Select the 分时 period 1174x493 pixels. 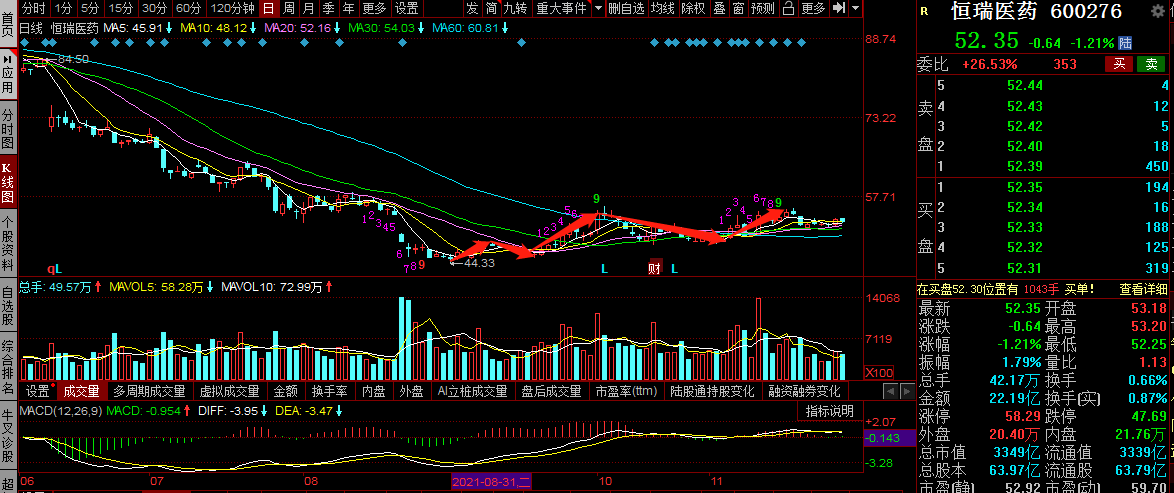pos(33,8)
